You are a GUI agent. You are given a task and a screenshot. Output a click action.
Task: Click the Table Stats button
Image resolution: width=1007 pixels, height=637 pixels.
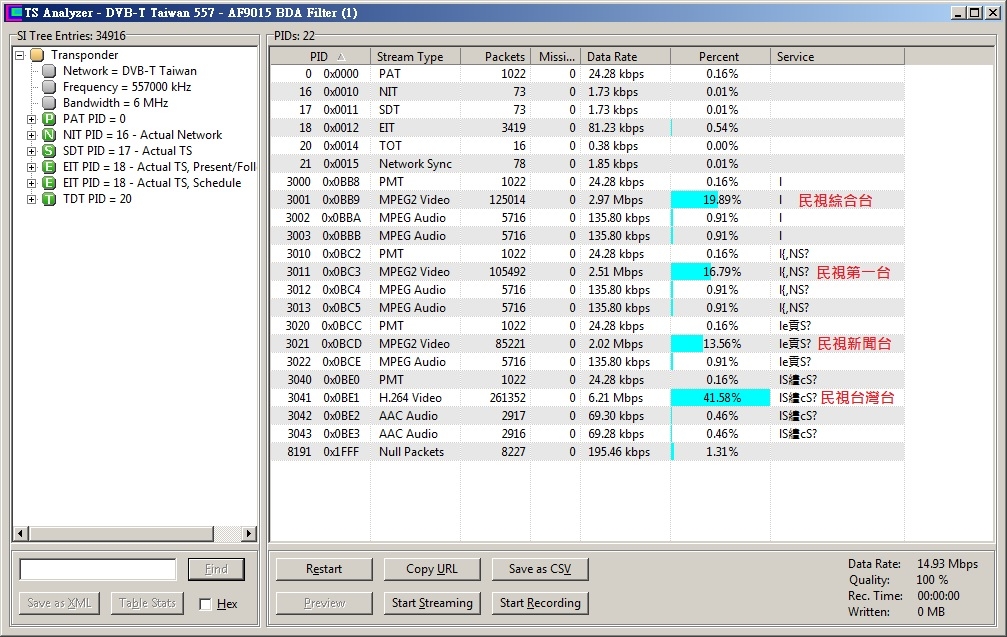(x=147, y=603)
